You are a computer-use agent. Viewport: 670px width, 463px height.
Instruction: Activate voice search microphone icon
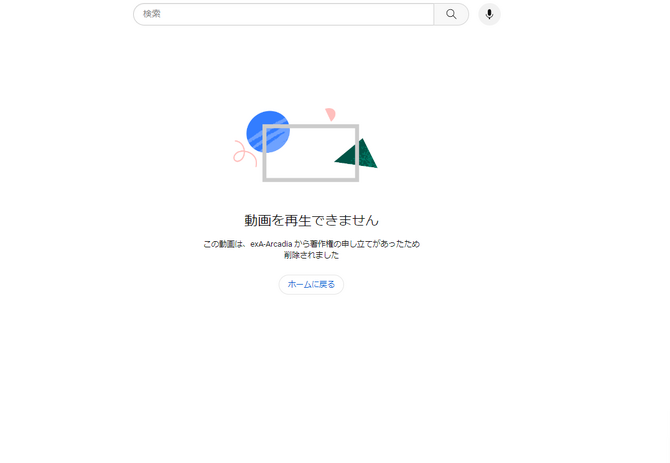coord(489,14)
